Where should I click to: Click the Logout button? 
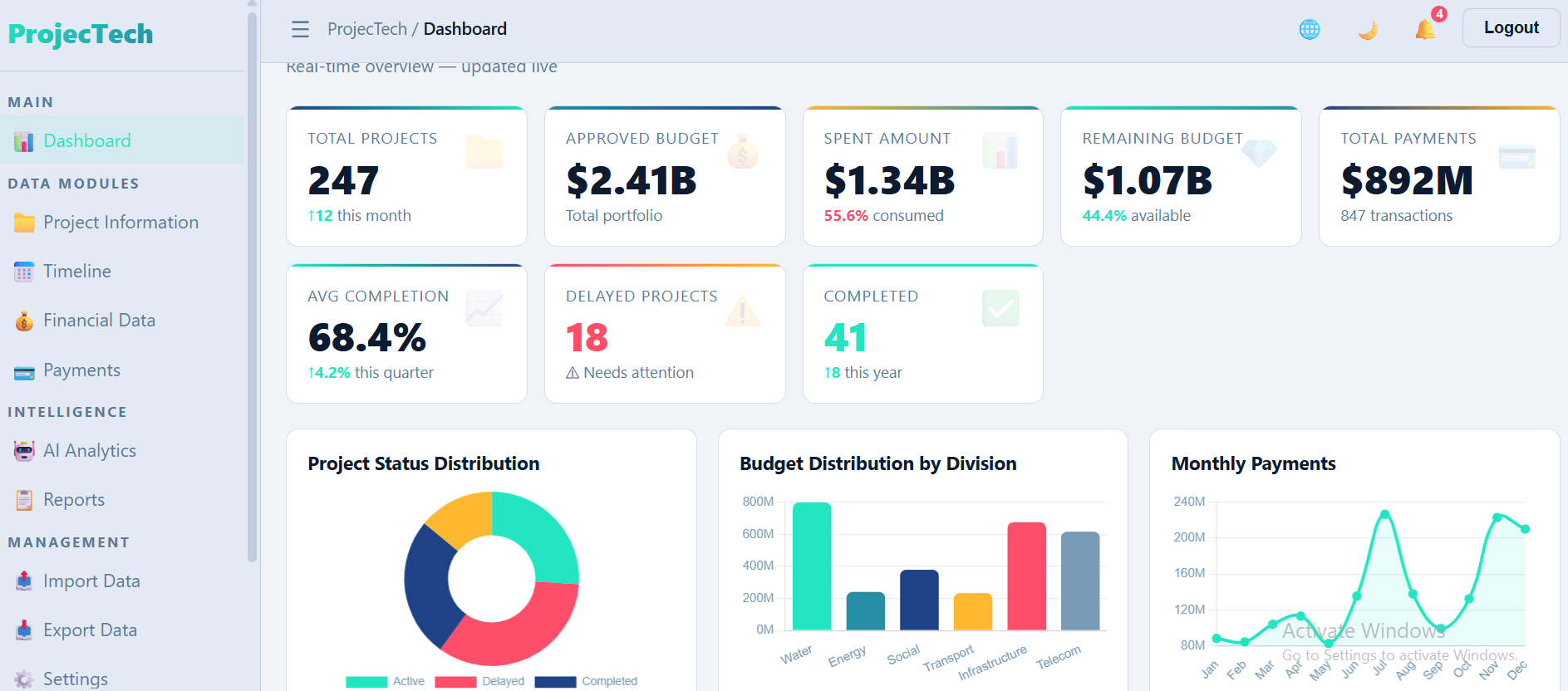click(1511, 27)
